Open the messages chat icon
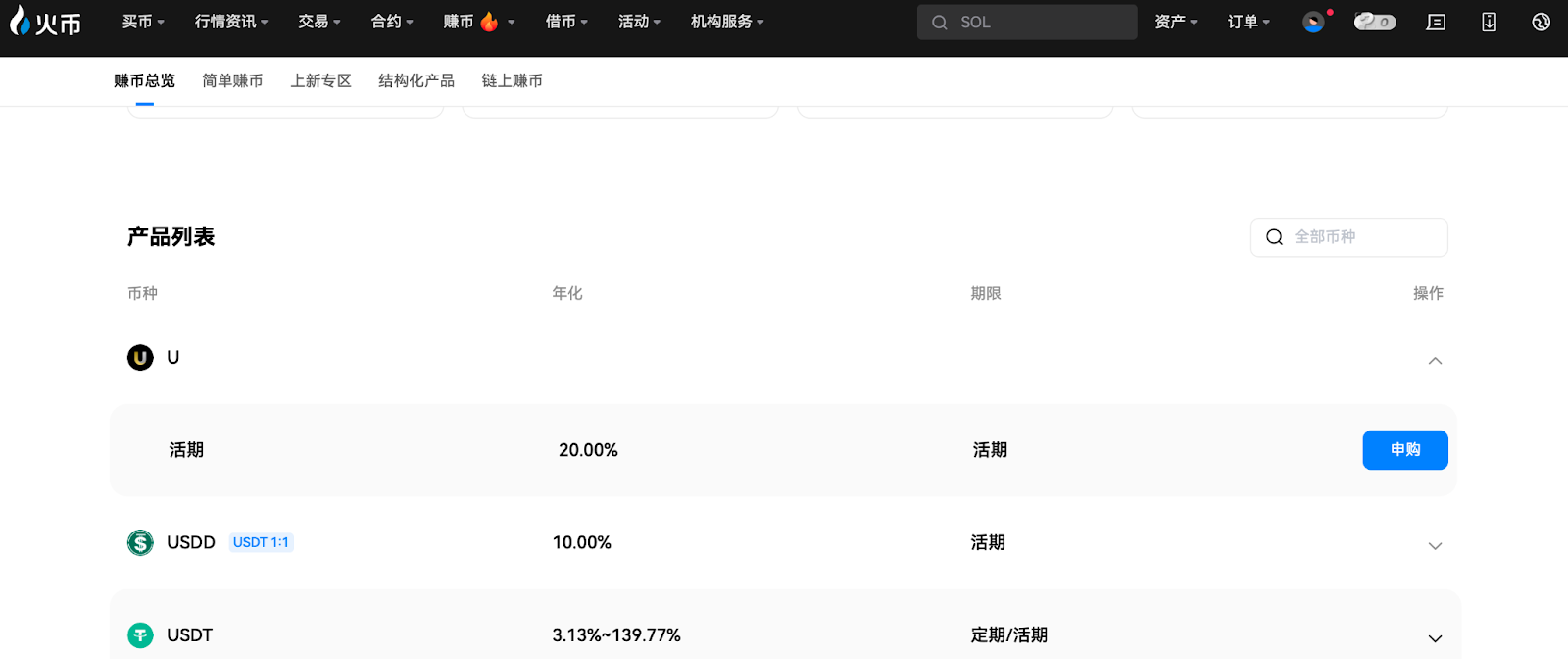This screenshot has width=1568, height=659. [1436, 22]
